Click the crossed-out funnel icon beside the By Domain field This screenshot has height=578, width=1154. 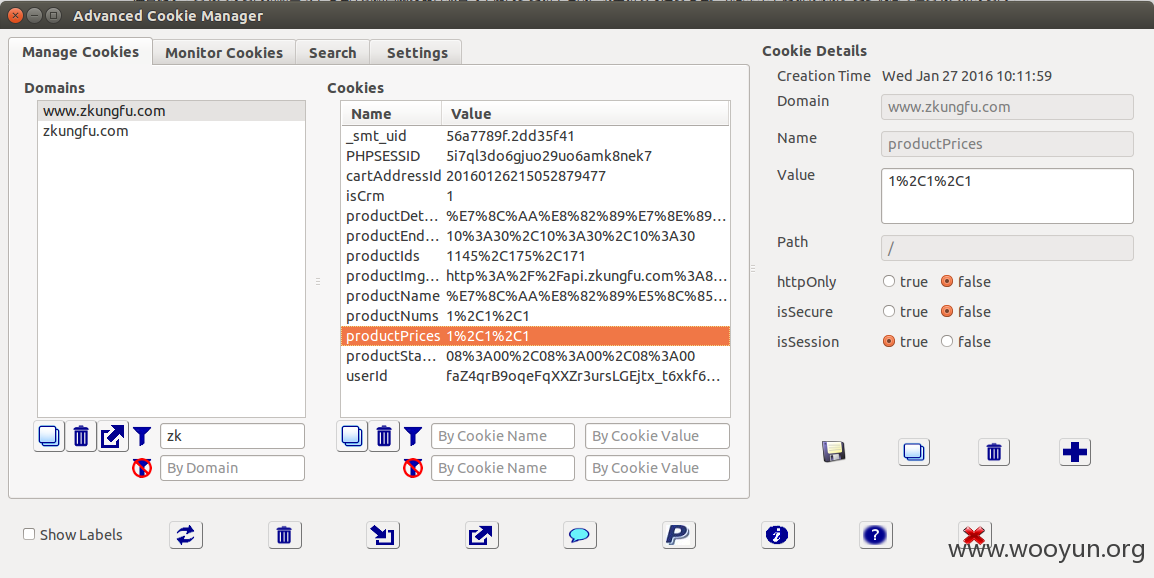click(x=142, y=468)
